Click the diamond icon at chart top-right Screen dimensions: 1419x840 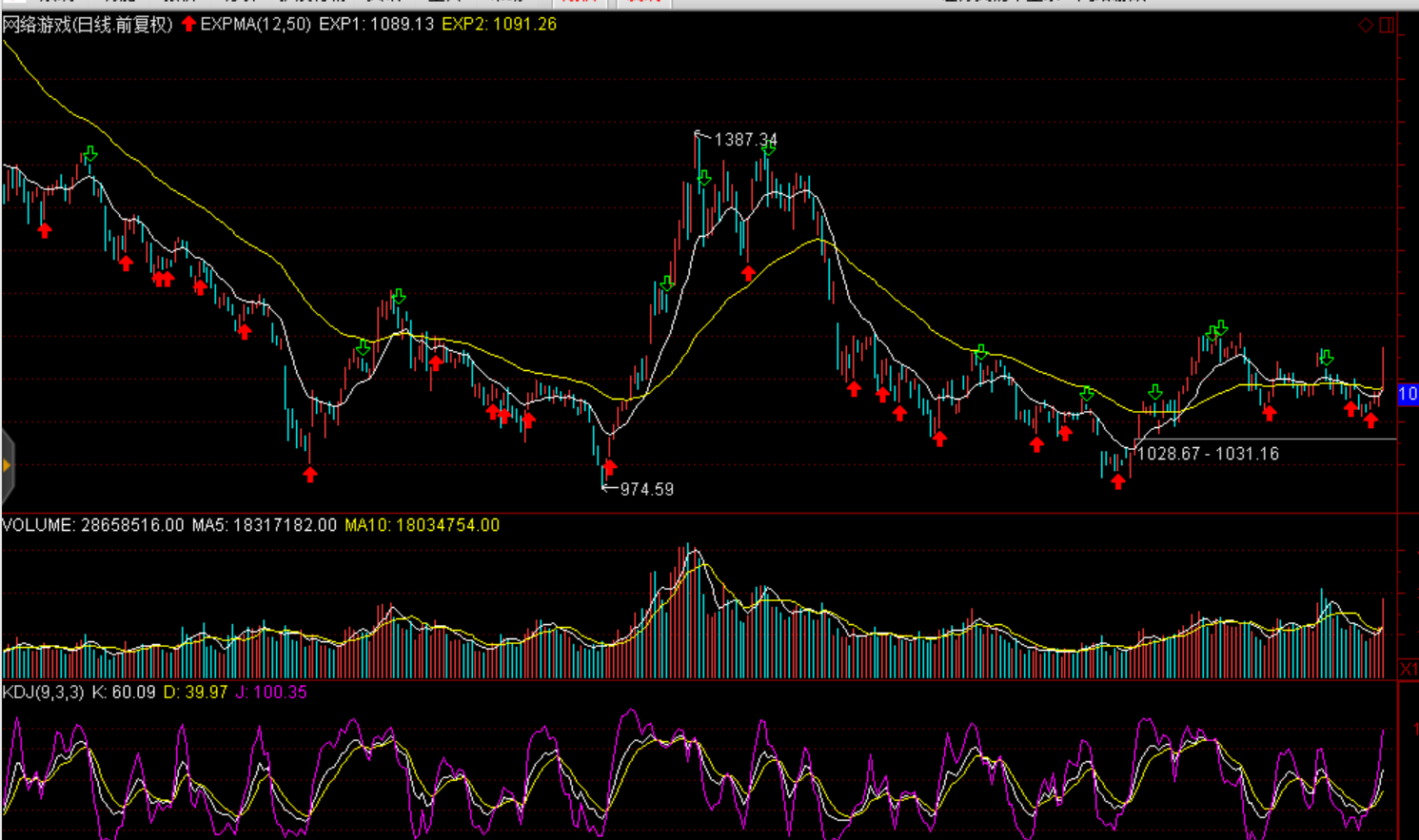(x=1366, y=25)
